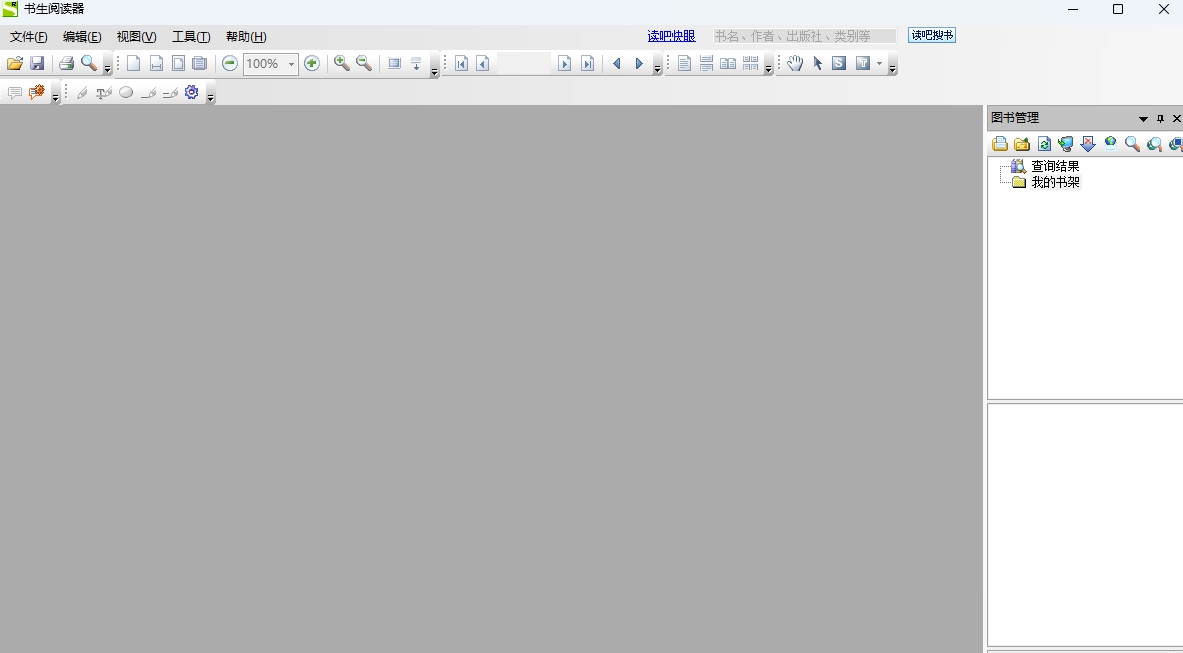Click the speech bubble comment icon
This screenshot has height=653, width=1183.
[x=14, y=92]
